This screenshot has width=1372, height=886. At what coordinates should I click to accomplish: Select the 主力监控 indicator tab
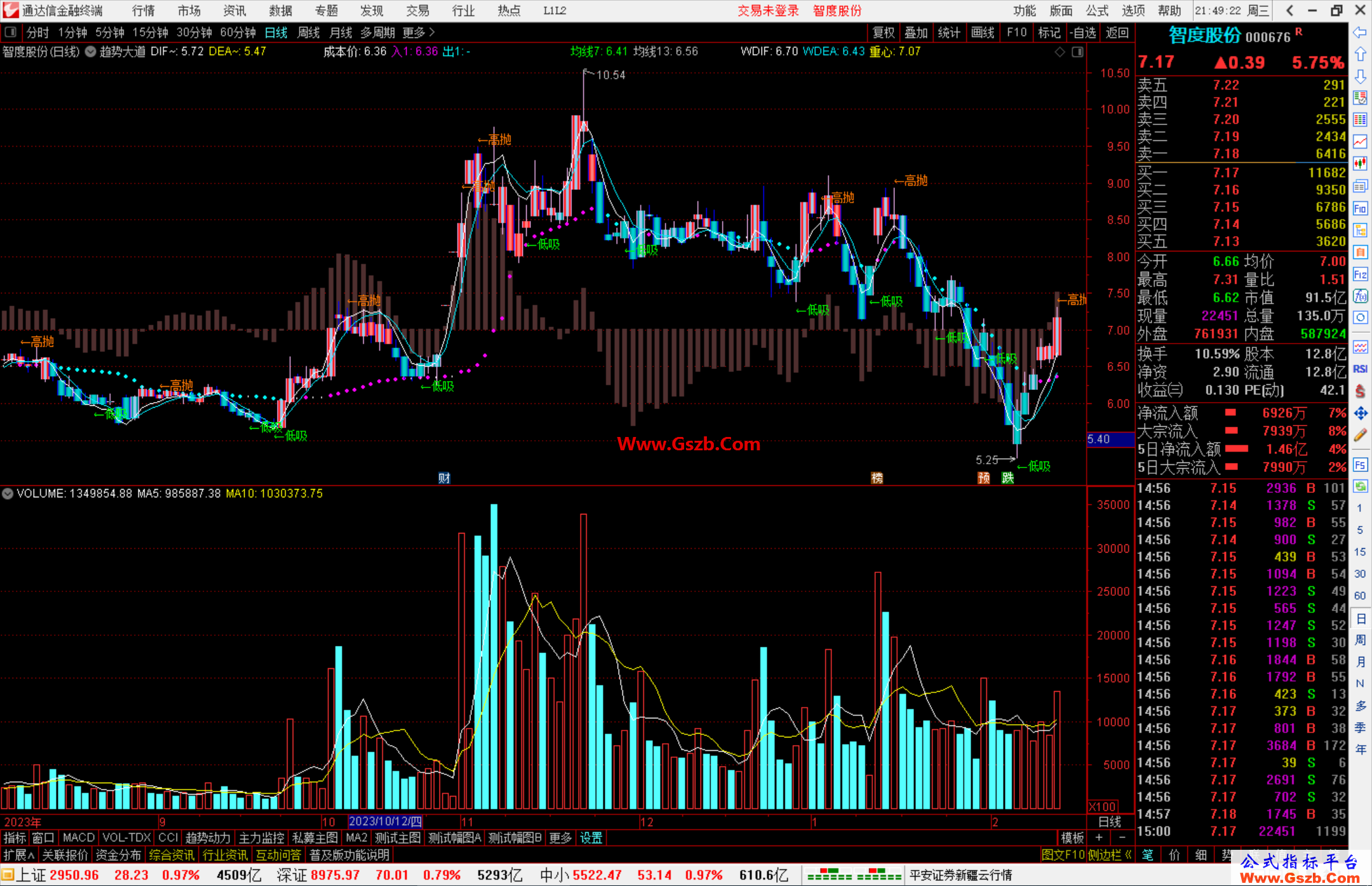[261, 838]
